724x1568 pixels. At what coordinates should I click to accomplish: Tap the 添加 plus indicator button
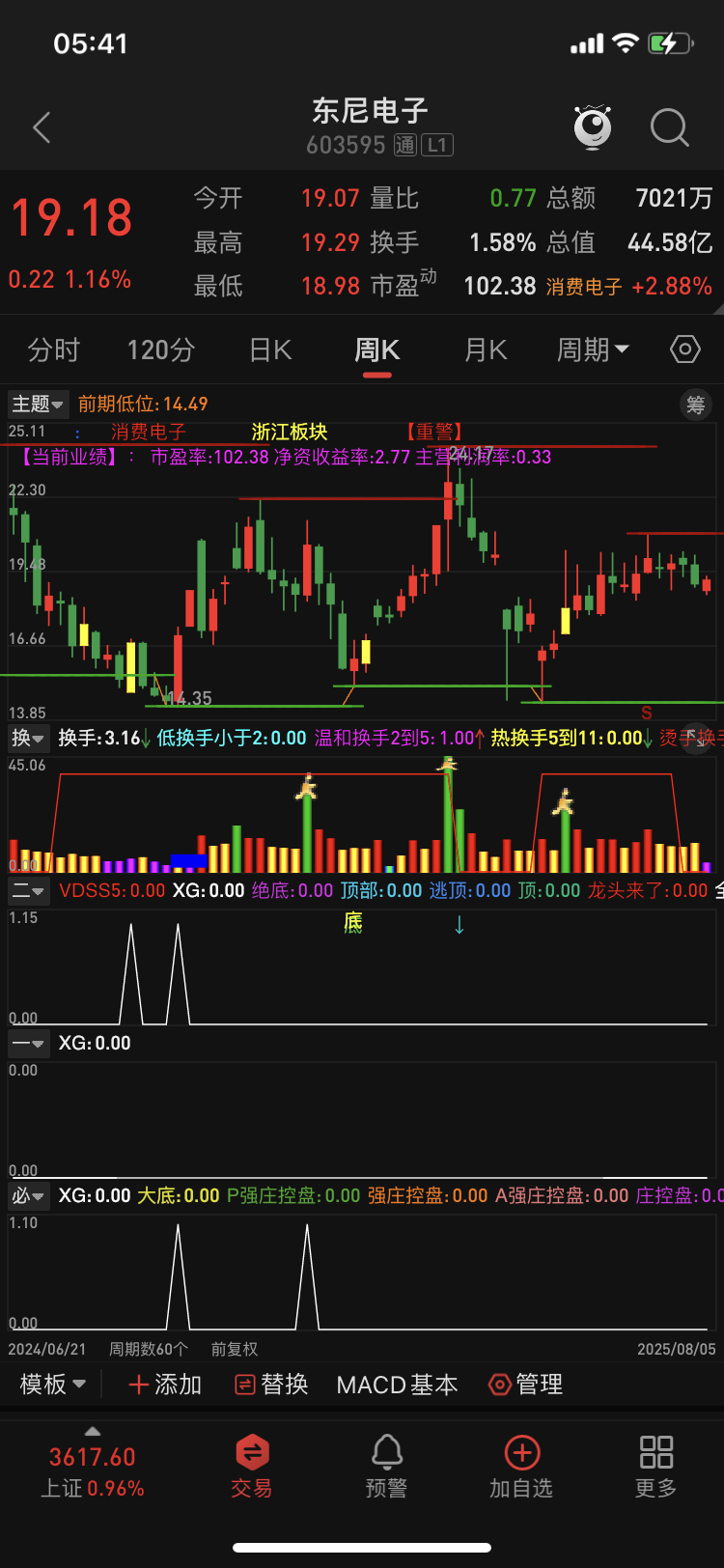tap(165, 1385)
